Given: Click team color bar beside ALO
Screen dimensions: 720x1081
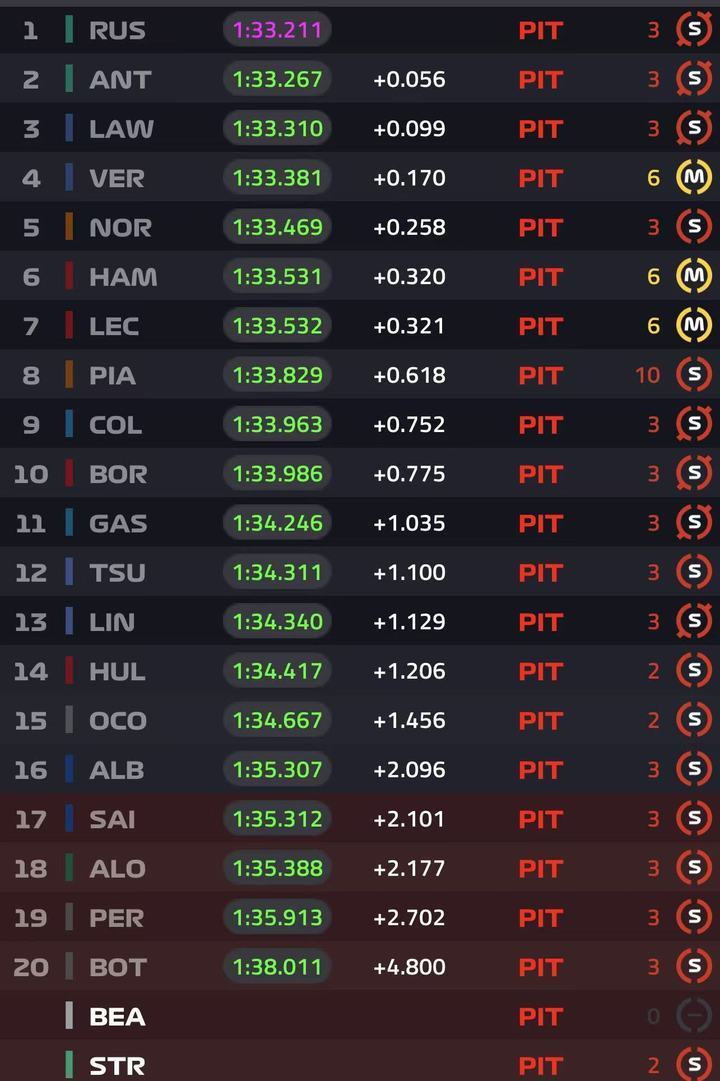Looking at the screenshot, I should click(69, 868).
